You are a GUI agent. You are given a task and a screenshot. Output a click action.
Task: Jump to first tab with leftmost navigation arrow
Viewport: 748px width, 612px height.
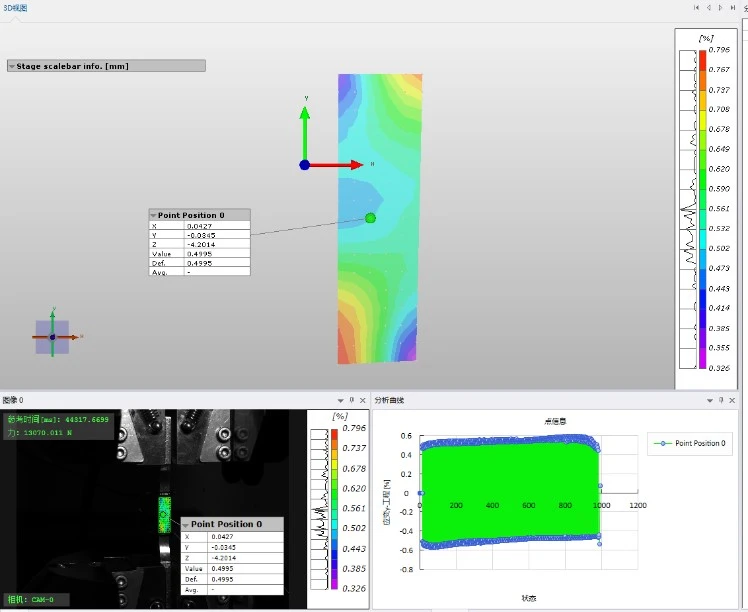(x=696, y=8)
